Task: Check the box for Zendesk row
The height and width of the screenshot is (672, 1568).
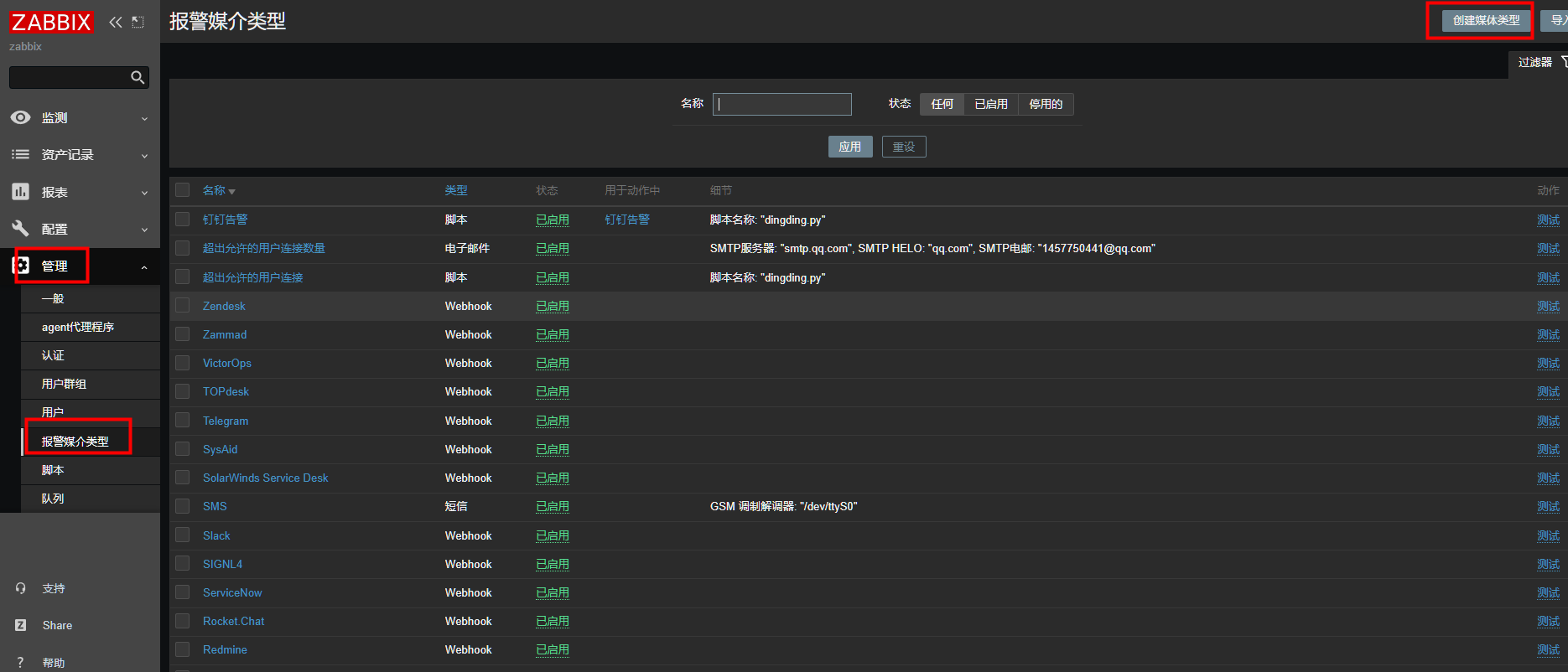Action: coord(182,306)
